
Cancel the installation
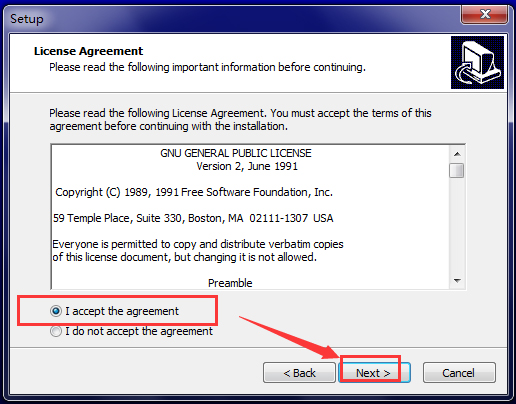click(459, 373)
